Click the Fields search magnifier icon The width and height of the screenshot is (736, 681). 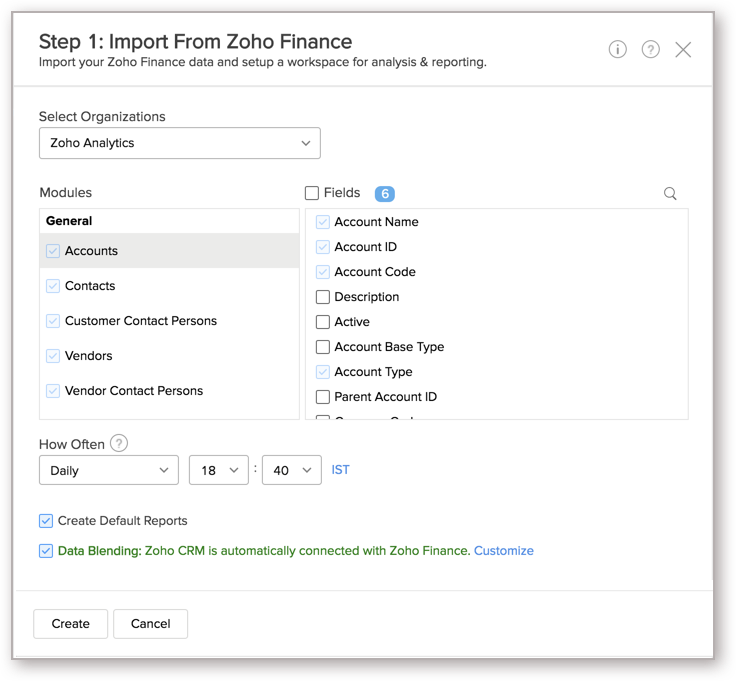[x=670, y=193]
